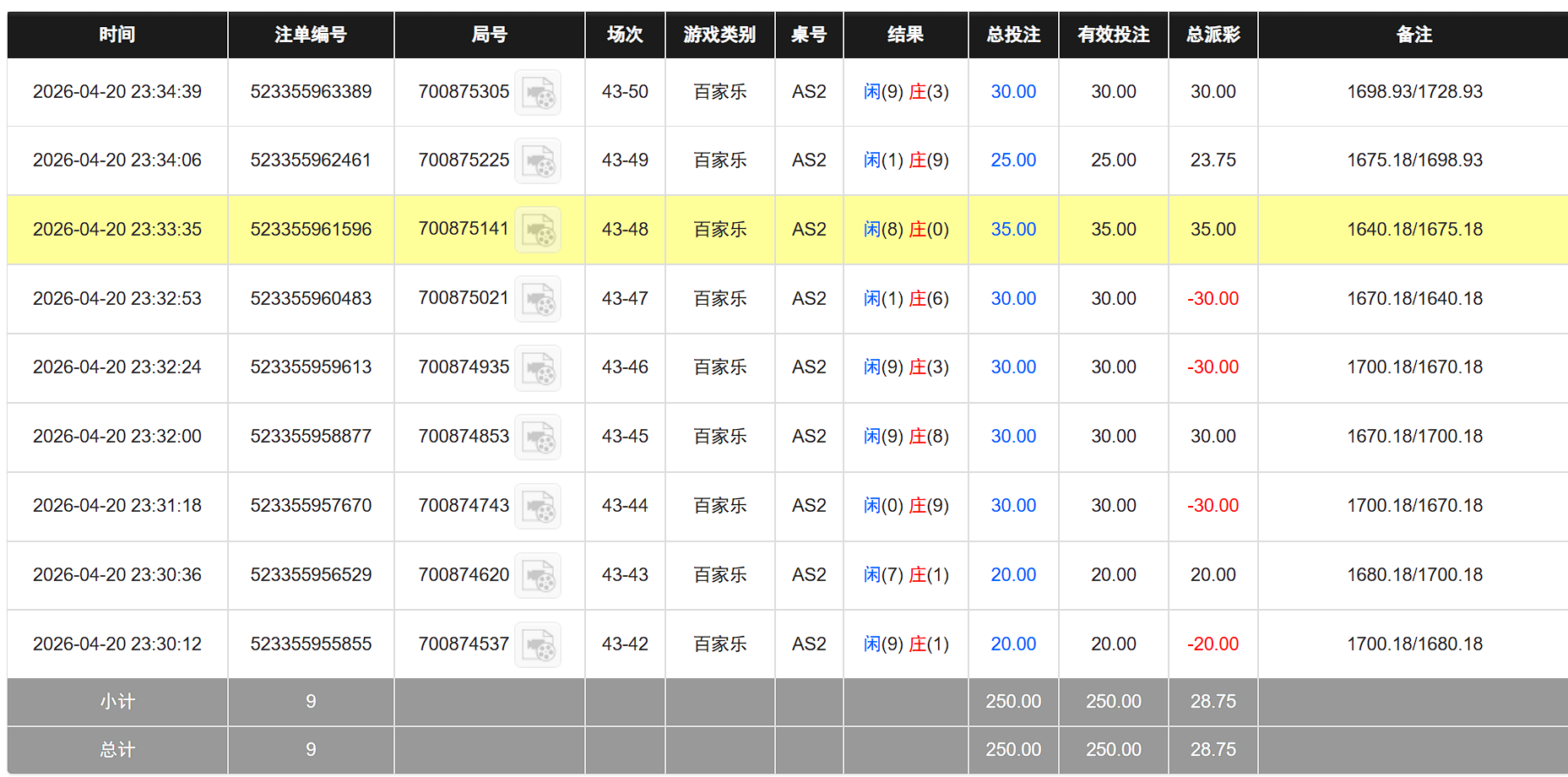Click the 局号 column header

click(x=490, y=35)
